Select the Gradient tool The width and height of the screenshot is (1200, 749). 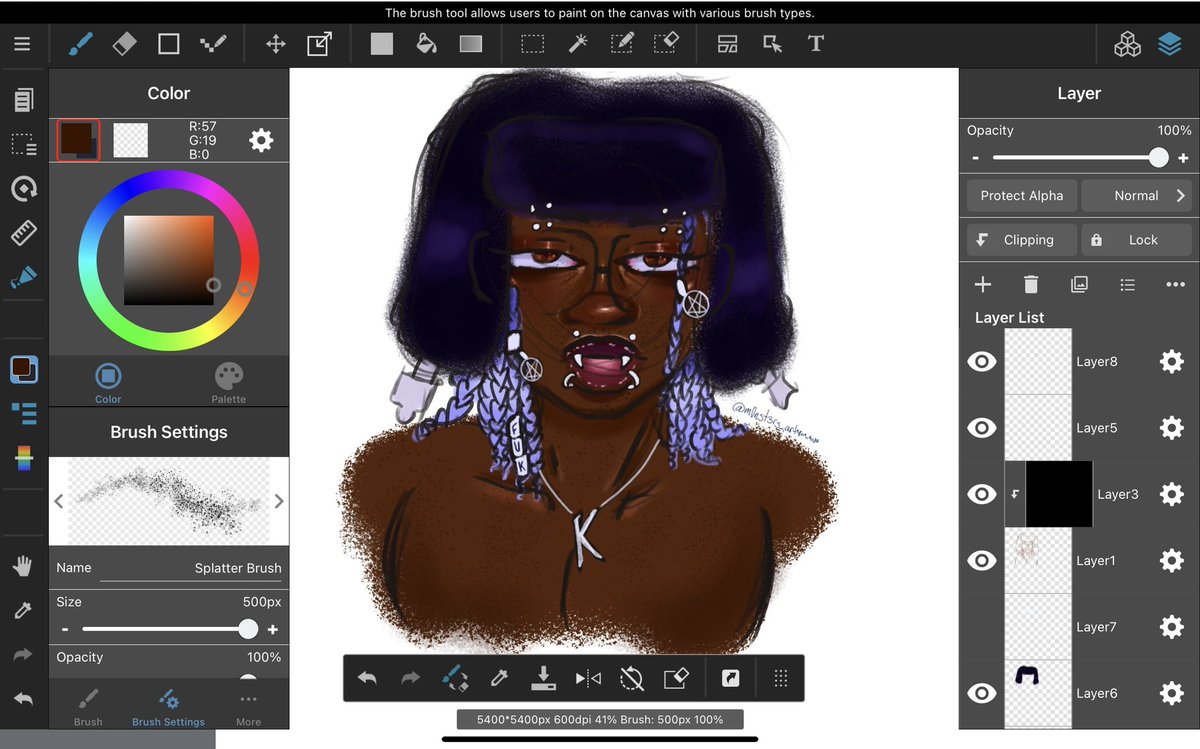(x=470, y=44)
